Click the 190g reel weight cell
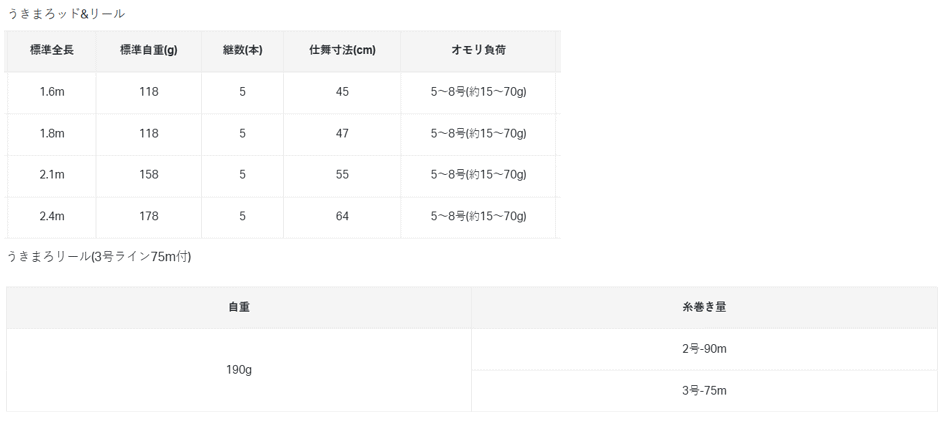950x428 pixels. point(239,370)
